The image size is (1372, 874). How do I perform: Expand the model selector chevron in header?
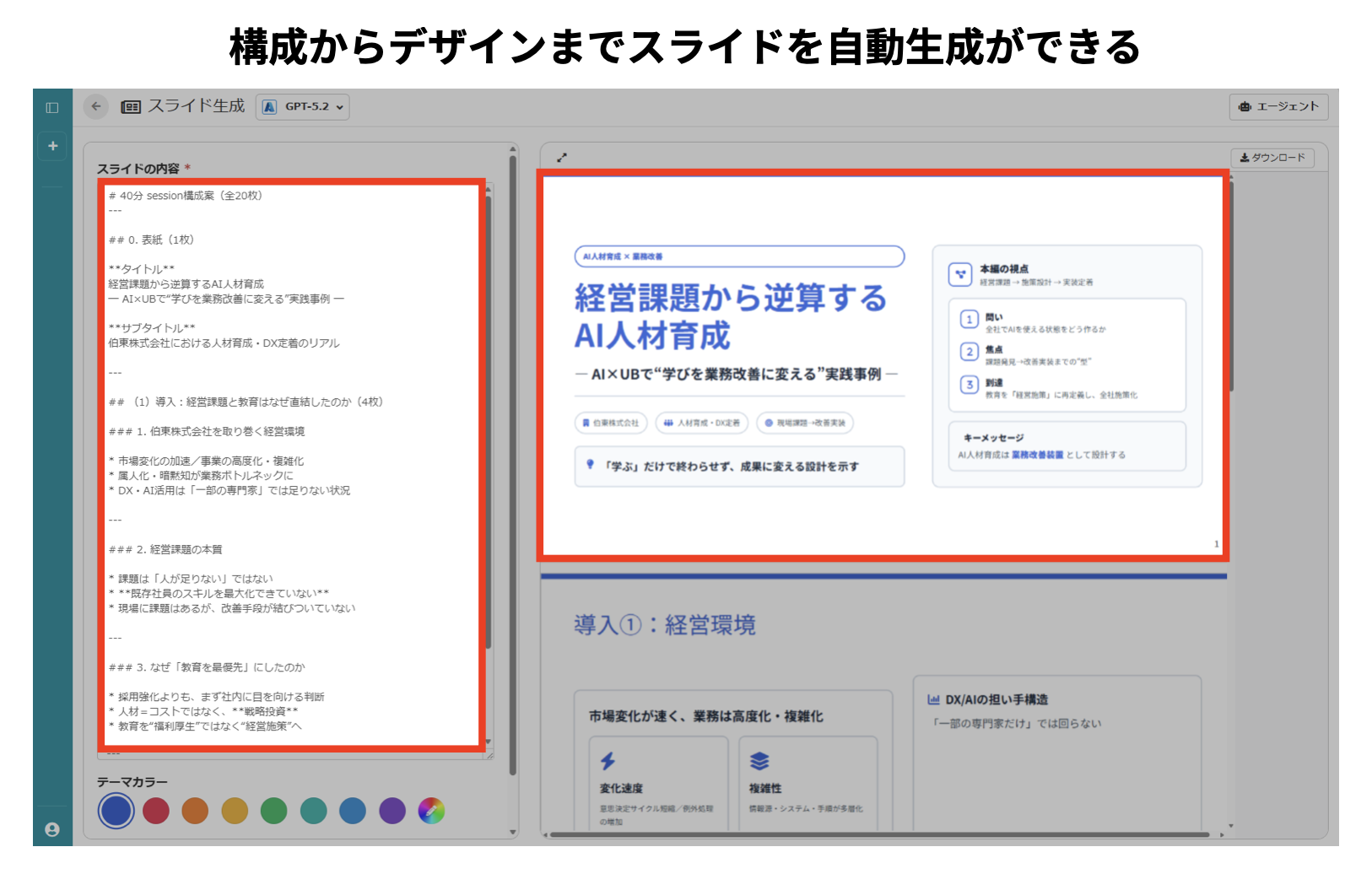click(339, 108)
